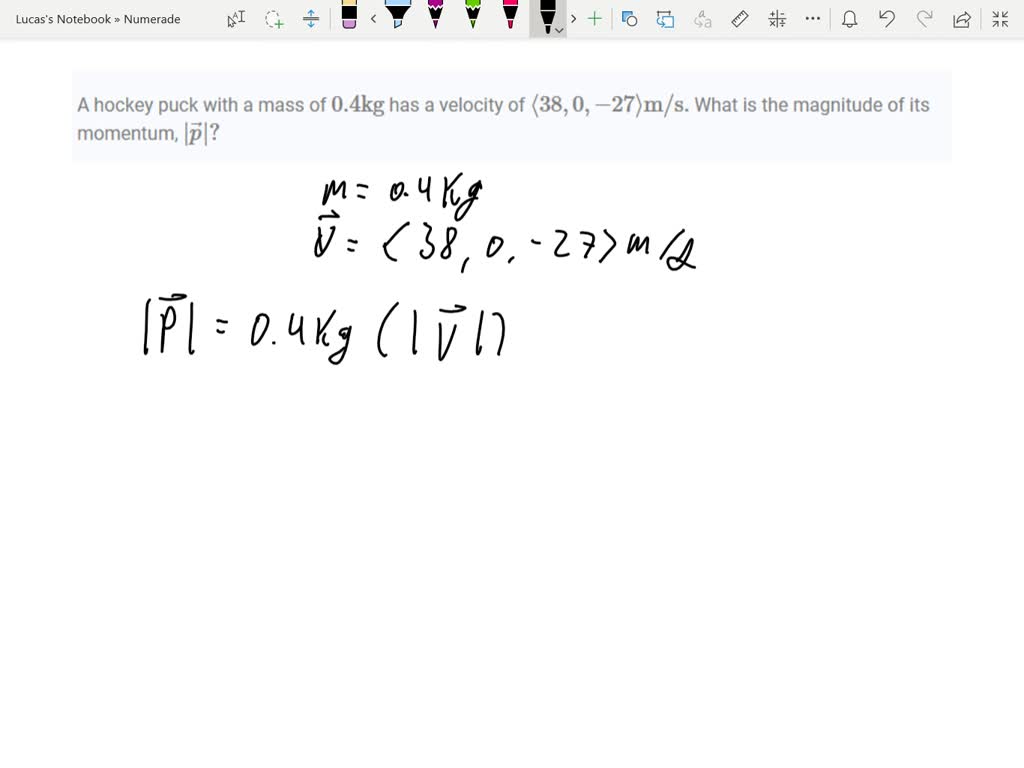Select the light blue highlighter

click(x=398, y=14)
